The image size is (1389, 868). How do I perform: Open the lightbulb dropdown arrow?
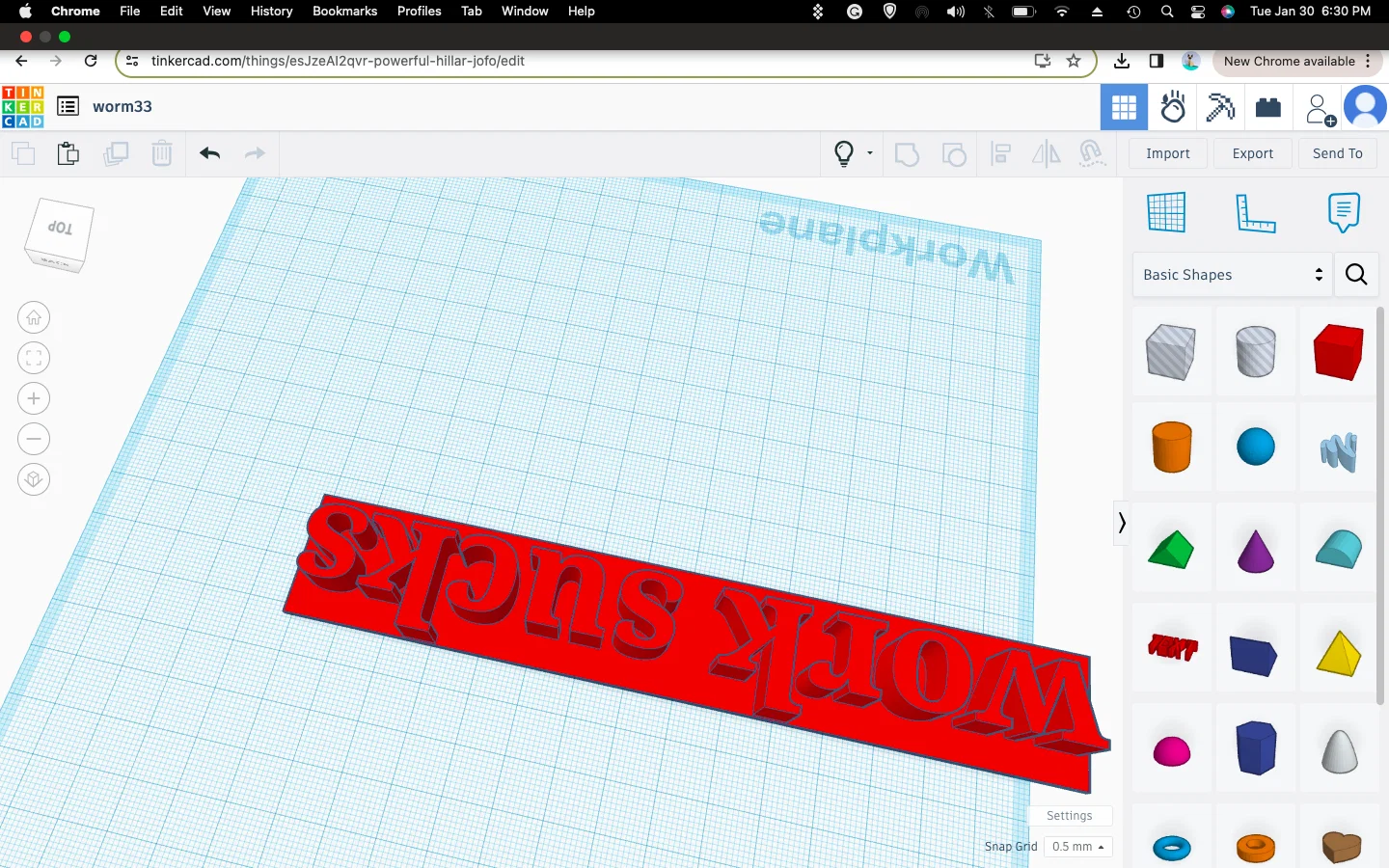pos(870,153)
